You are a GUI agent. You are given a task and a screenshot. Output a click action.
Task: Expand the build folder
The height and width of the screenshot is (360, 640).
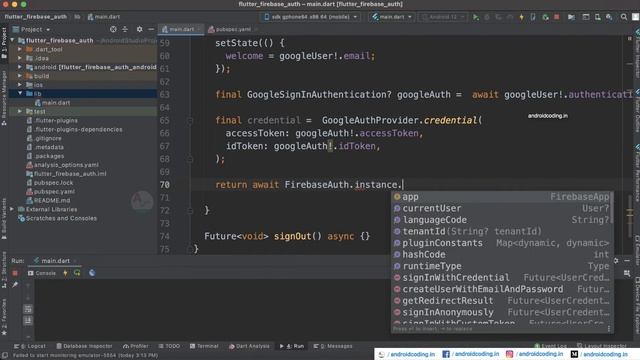pyautogui.click(x=20, y=76)
